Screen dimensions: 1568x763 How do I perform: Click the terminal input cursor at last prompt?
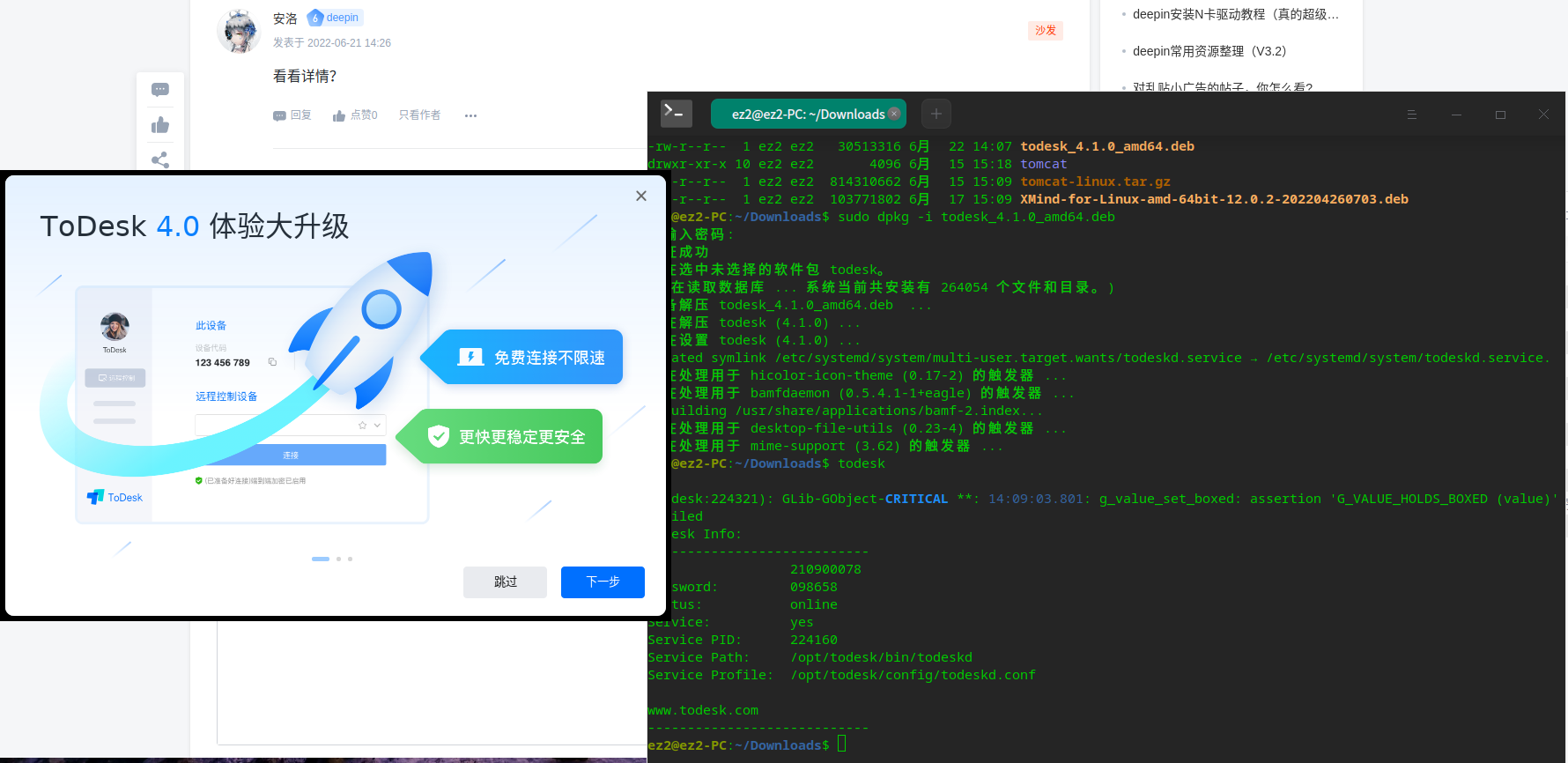click(x=841, y=744)
